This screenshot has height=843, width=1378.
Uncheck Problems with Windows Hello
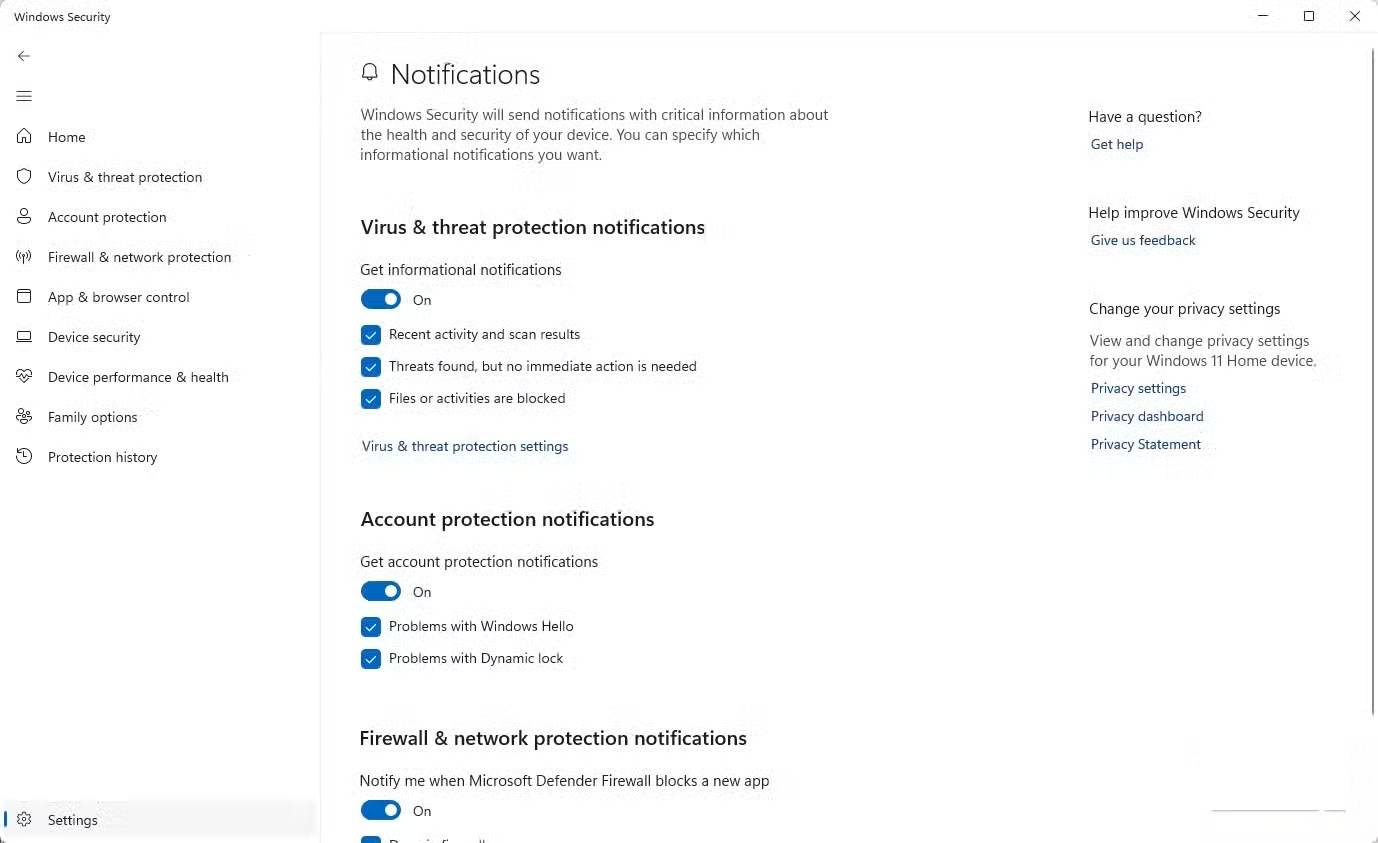[x=371, y=627]
